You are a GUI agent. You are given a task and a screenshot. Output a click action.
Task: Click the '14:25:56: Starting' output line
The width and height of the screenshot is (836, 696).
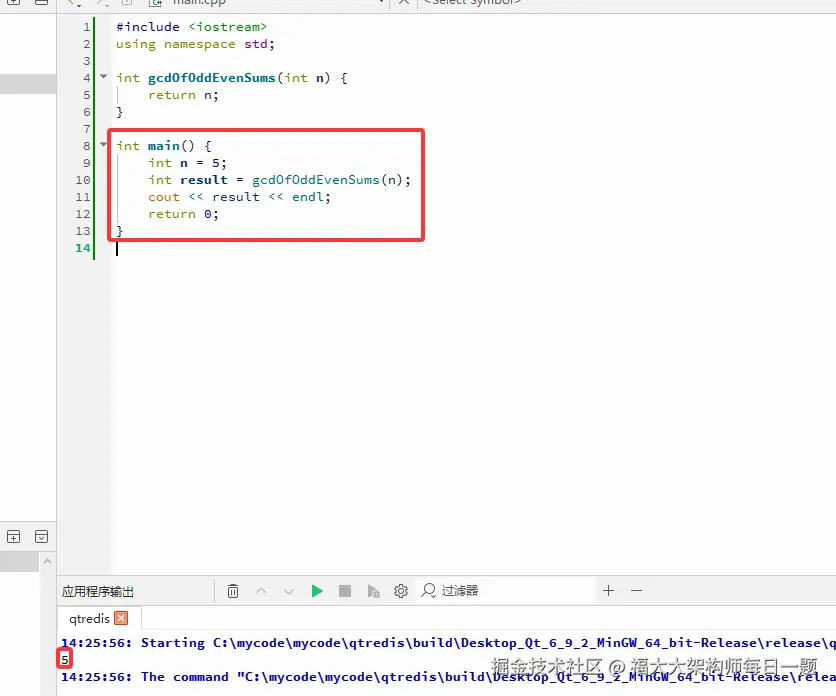(448, 643)
